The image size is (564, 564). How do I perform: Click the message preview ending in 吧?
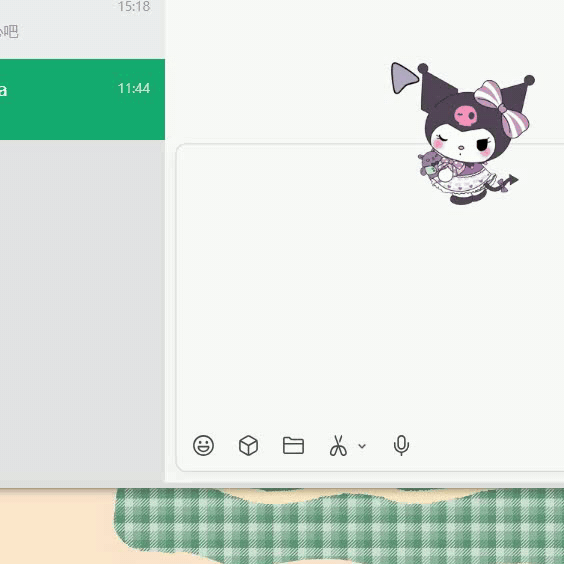(x=9, y=32)
